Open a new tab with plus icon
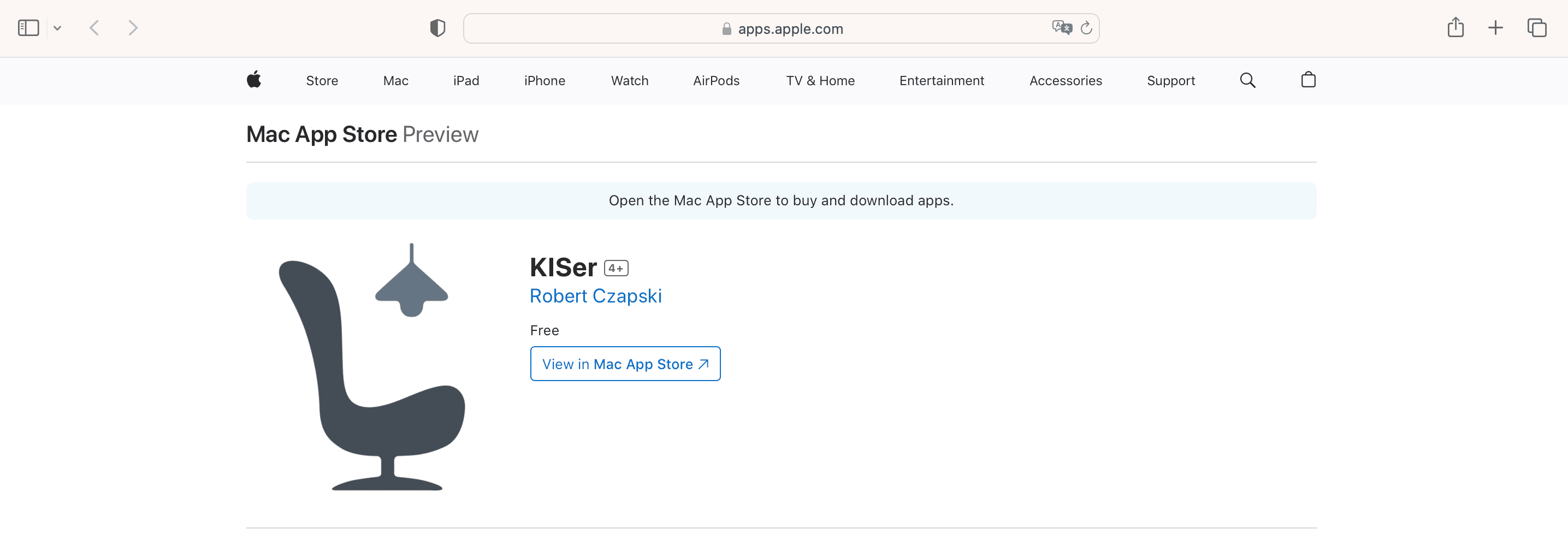This screenshot has height=546, width=1568. (x=1495, y=28)
